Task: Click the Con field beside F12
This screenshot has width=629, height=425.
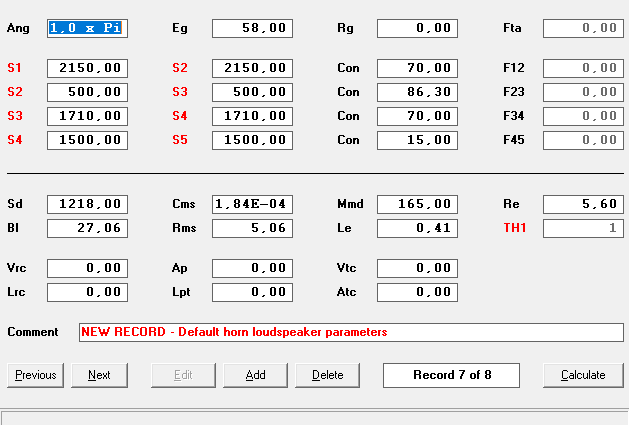Action: [417, 68]
